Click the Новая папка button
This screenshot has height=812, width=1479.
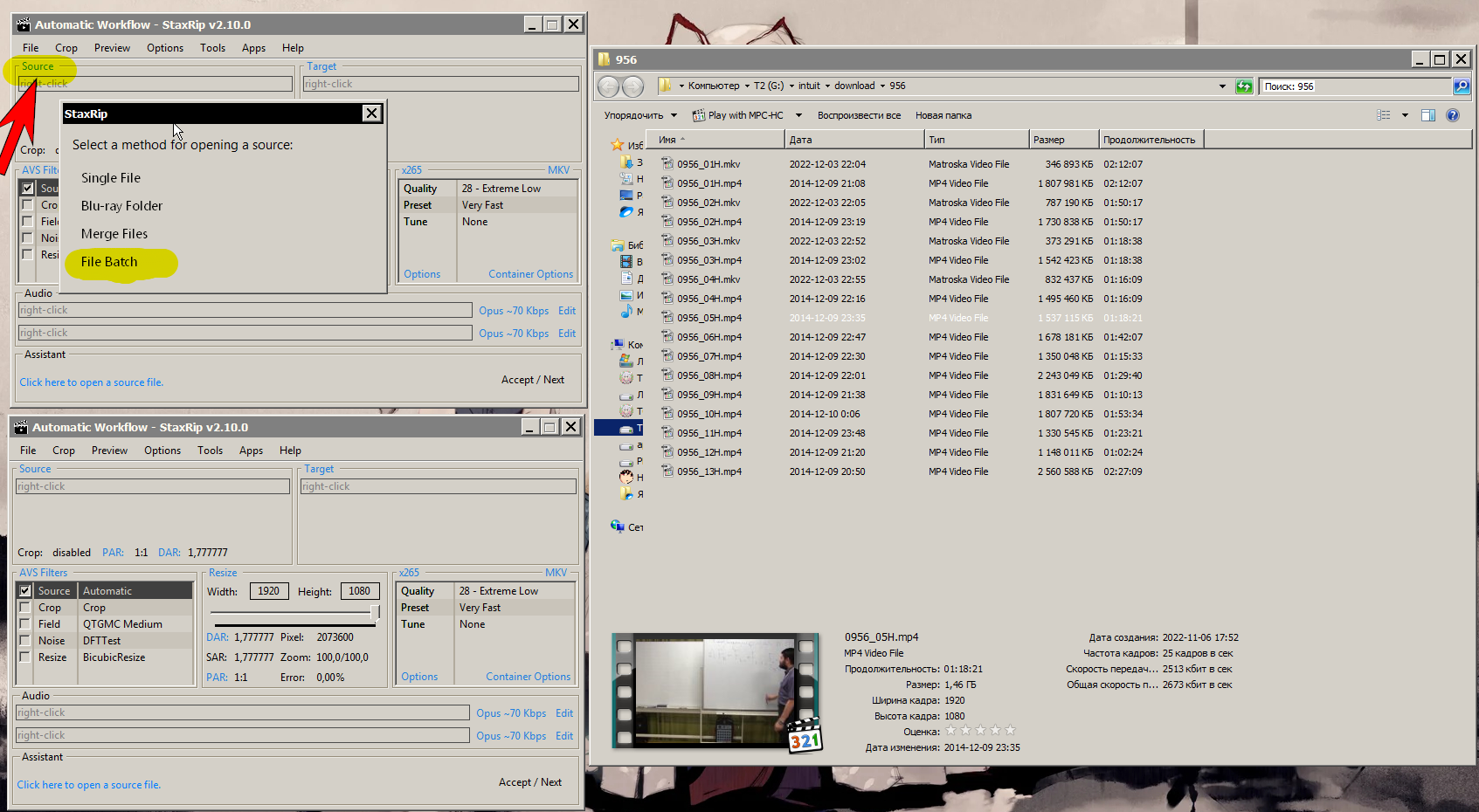coord(943,115)
